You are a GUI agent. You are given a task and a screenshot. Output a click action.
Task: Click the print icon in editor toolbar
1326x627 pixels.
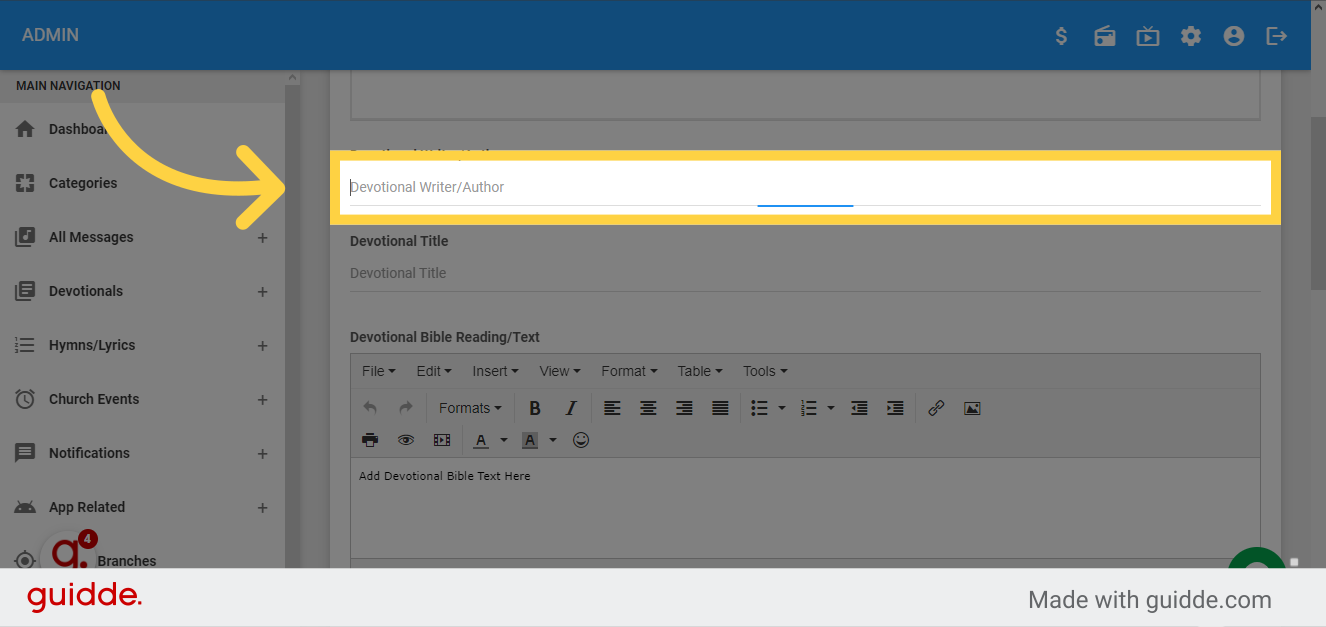[370, 440]
